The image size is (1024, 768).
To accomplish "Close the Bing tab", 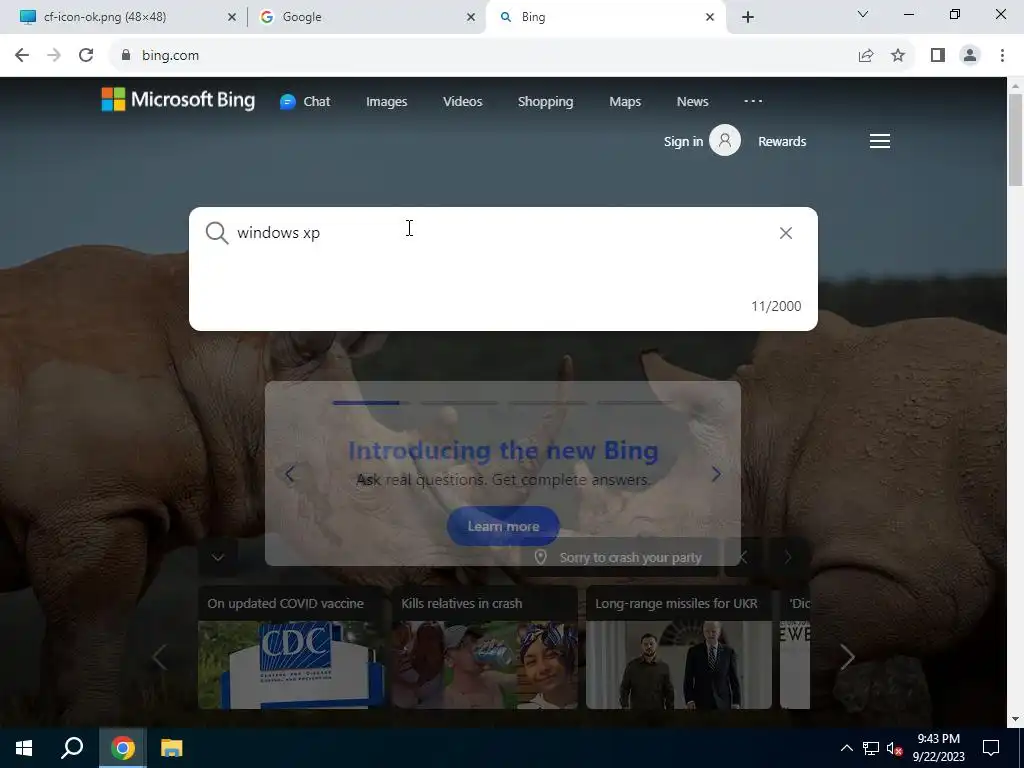I will [710, 17].
